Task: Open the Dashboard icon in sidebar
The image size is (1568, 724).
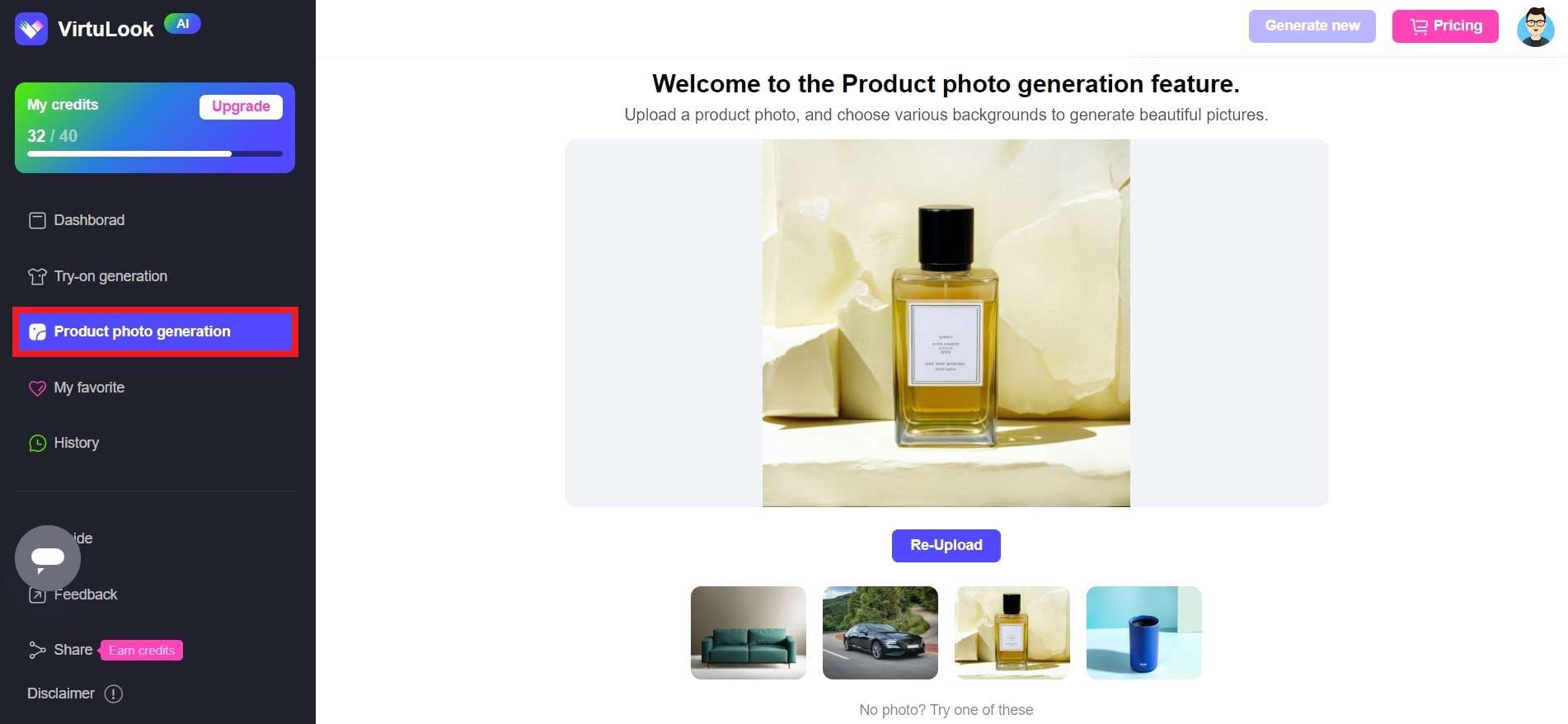Action: [37, 220]
